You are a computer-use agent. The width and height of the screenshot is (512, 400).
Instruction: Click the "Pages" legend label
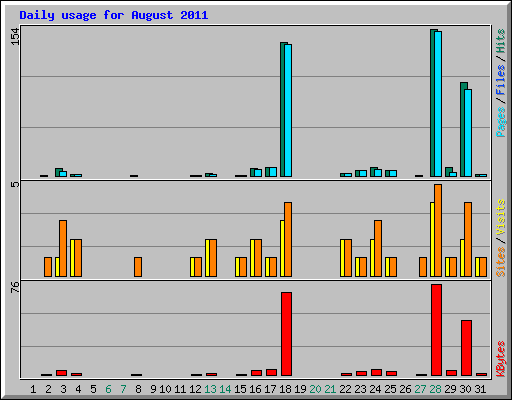pos(501,122)
